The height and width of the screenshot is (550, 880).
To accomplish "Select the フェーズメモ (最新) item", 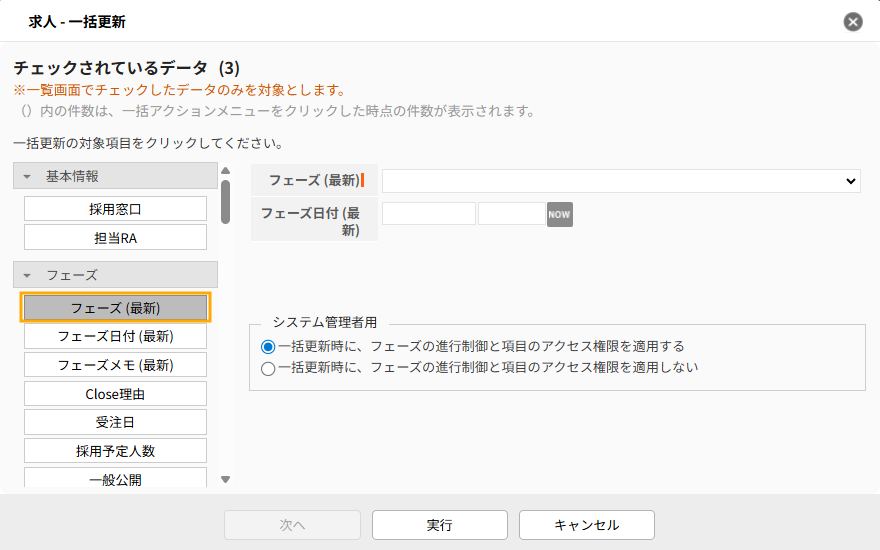I will [115, 365].
